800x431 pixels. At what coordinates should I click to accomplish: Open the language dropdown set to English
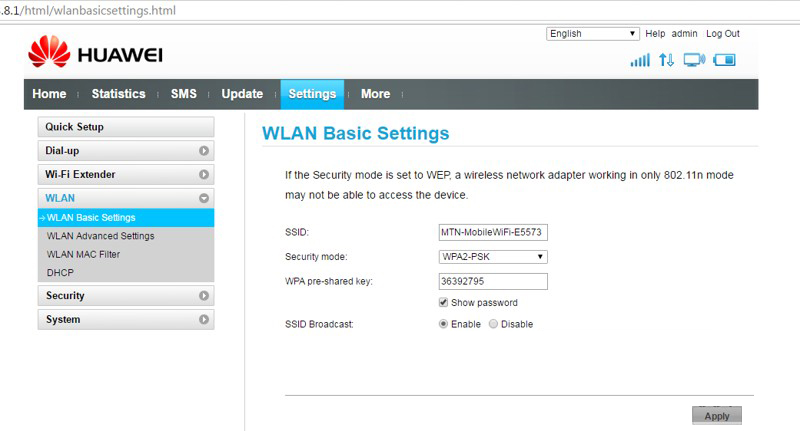coord(592,33)
